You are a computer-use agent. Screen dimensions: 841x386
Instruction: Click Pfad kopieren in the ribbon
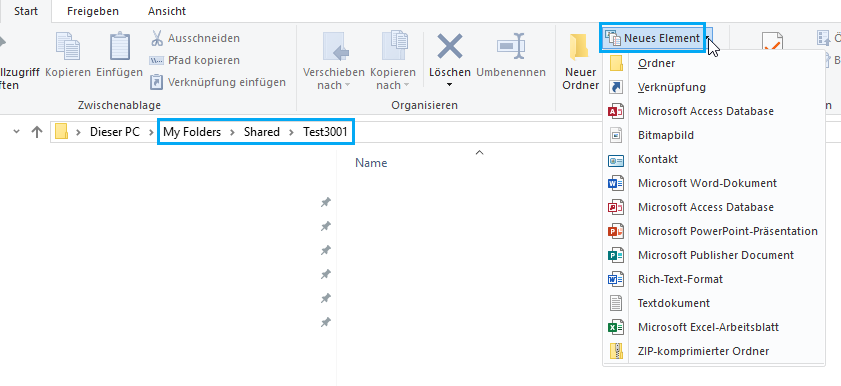pos(195,60)
